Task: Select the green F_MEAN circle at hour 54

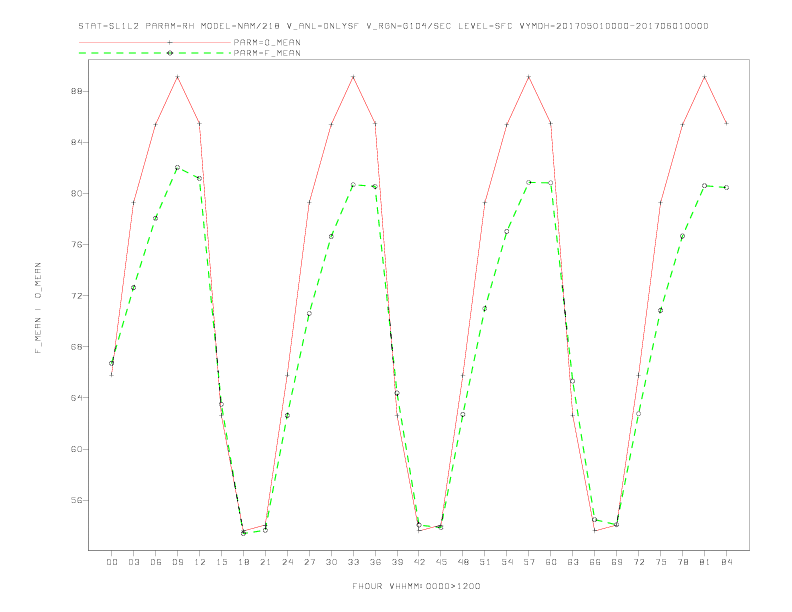Action: pyautogui.click(x=507, y=232)
